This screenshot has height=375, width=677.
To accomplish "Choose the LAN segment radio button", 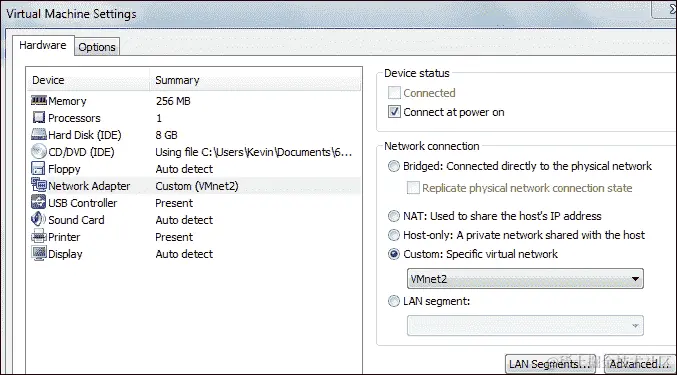I will pyautogui.click(x=394, y=301).
